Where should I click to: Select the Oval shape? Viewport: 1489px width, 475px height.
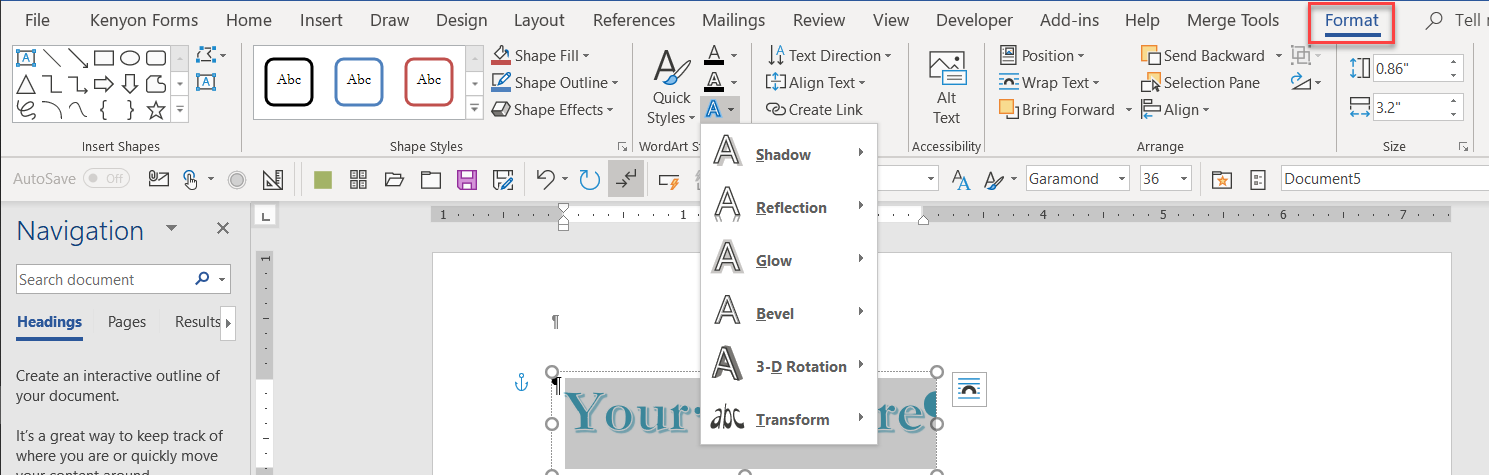coord(130,58)
